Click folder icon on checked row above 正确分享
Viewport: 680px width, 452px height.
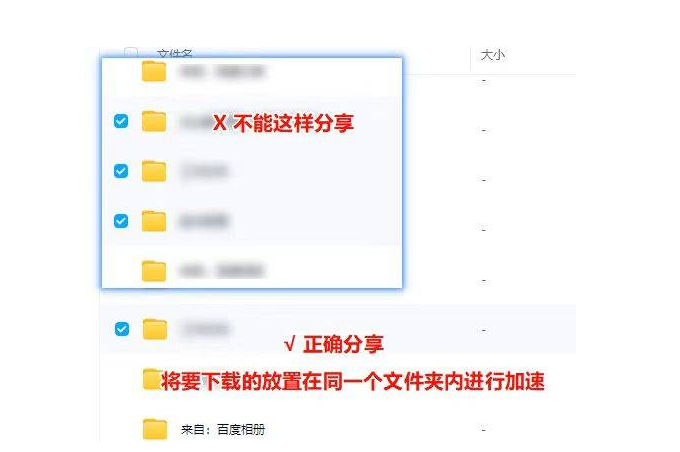pyautogui.click(x=155, y=329)
